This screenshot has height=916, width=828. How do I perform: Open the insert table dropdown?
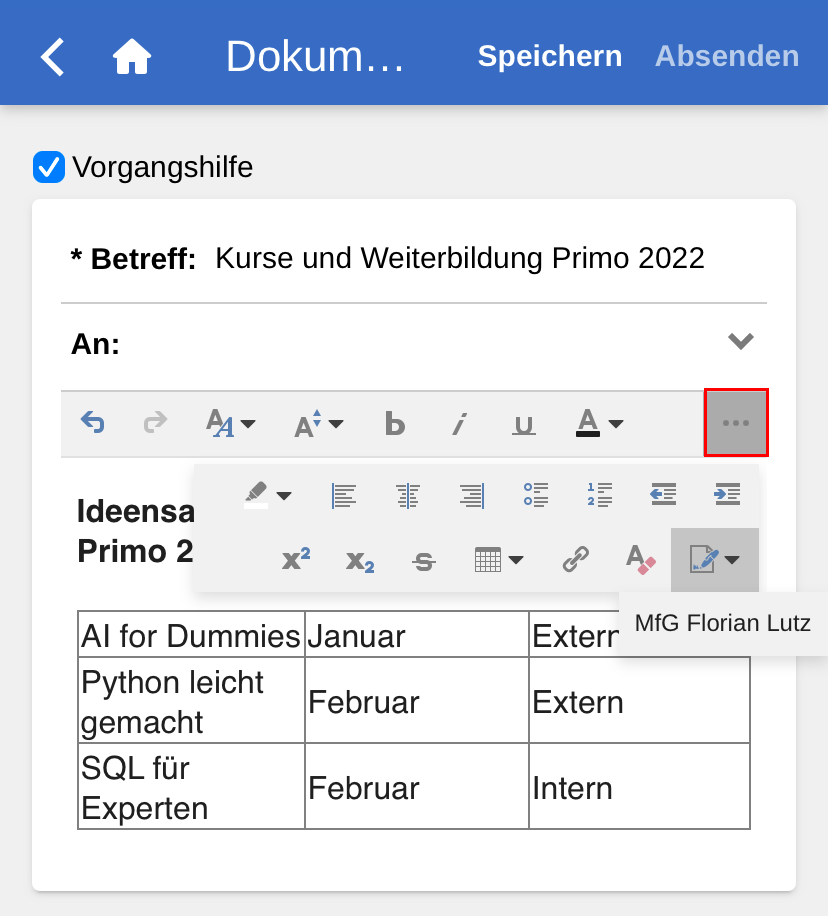pos(498,560)
